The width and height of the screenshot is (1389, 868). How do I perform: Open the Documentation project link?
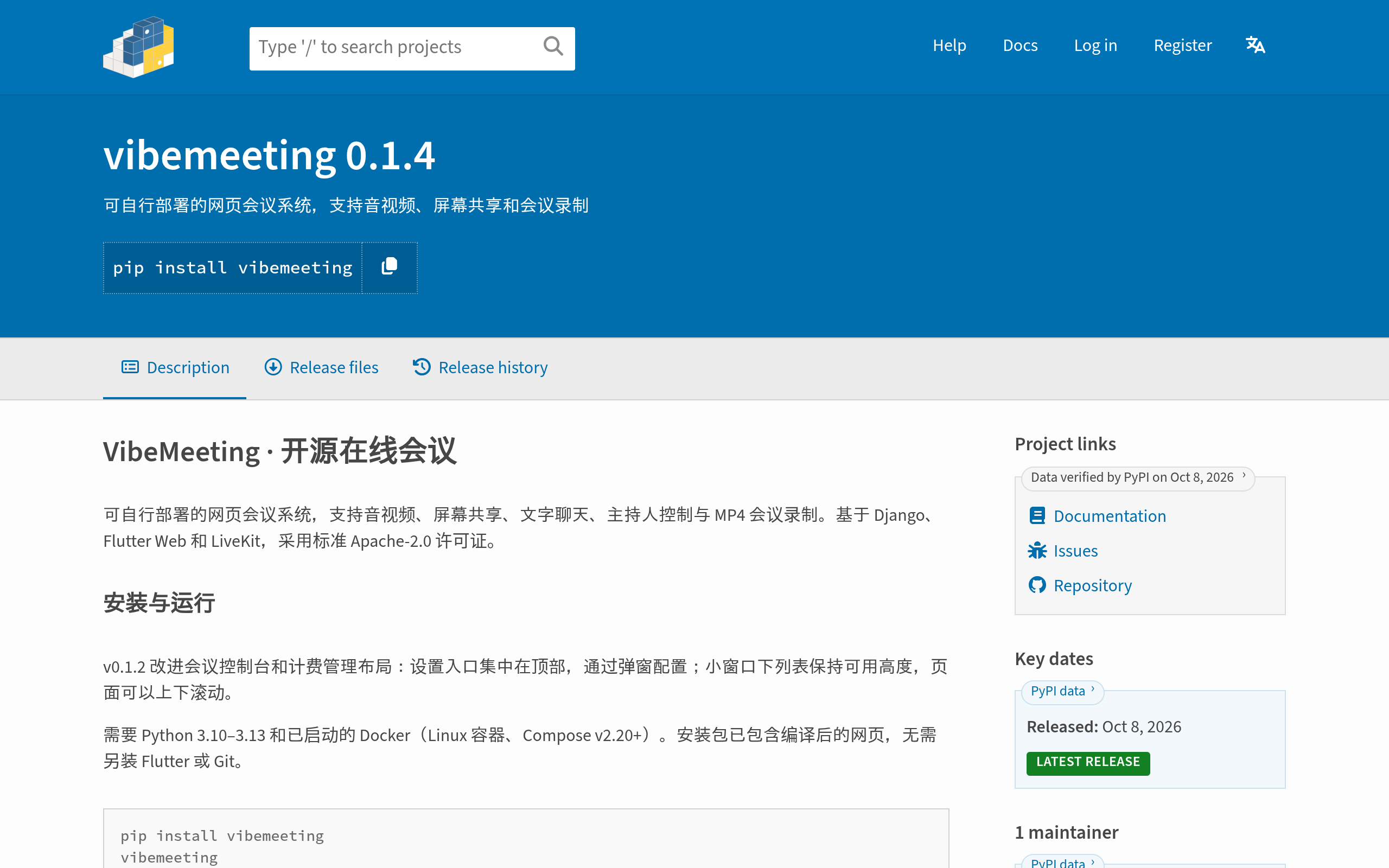1110,515
